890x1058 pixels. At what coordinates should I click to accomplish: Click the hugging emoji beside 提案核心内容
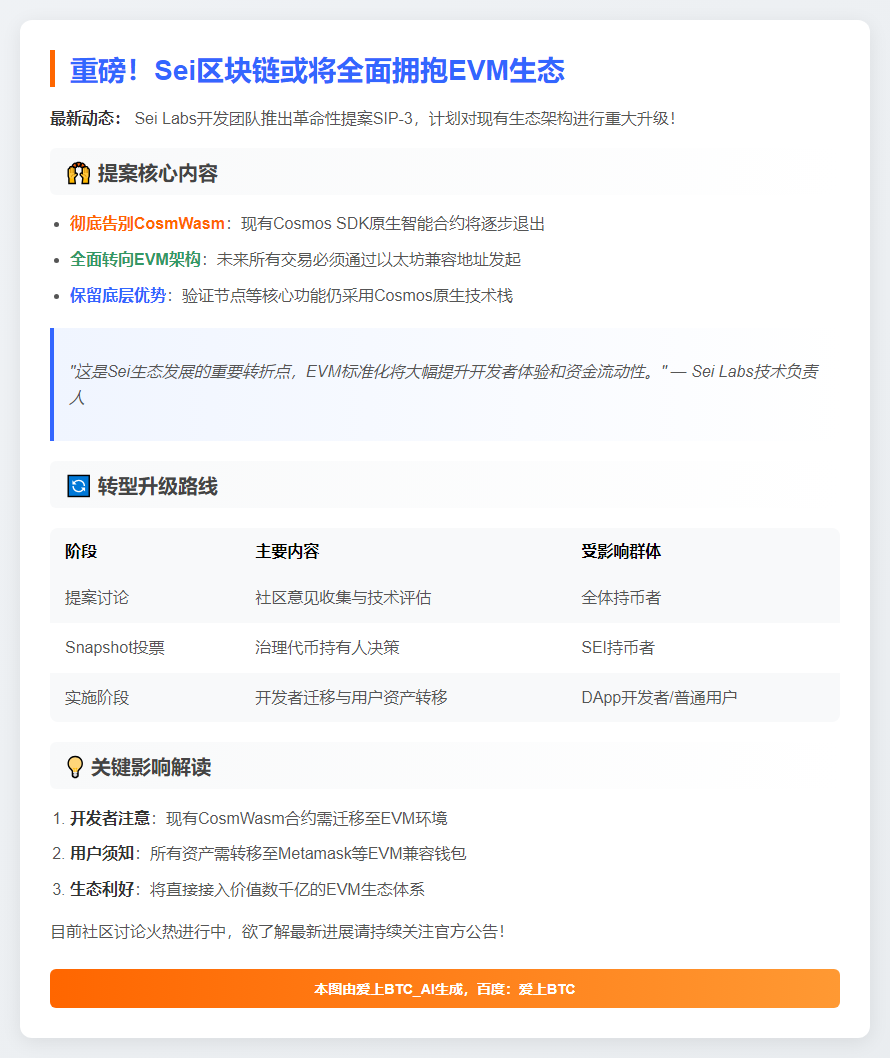pos(78,173)
